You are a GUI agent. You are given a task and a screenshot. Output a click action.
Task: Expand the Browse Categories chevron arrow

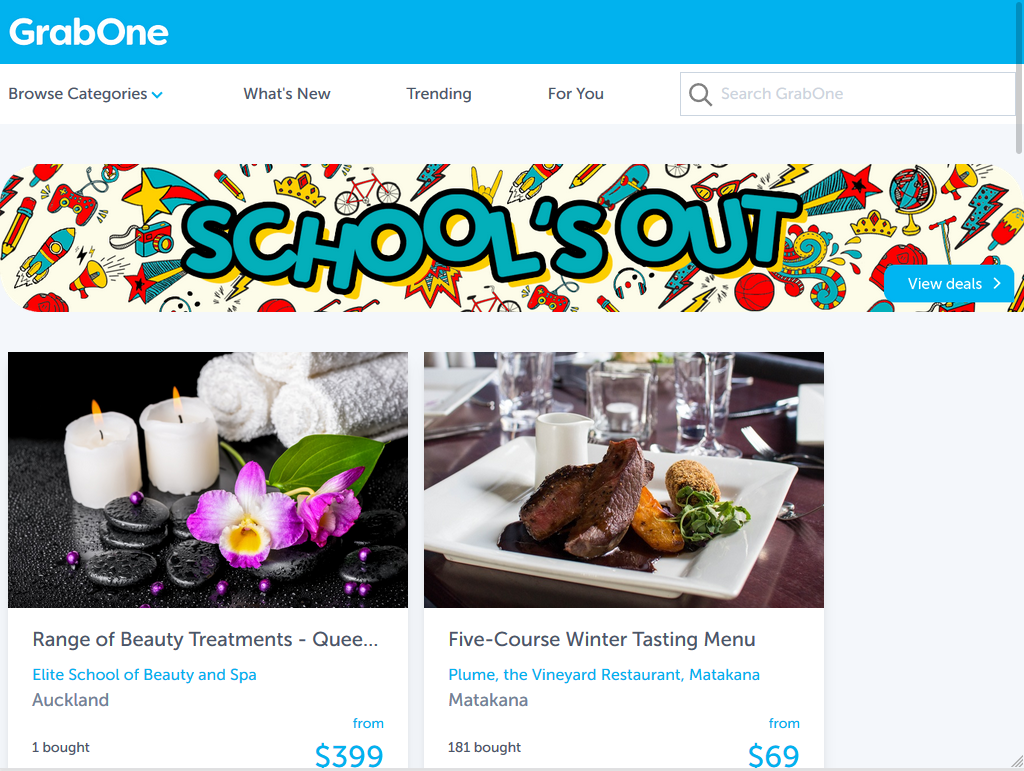coord(157,95)
